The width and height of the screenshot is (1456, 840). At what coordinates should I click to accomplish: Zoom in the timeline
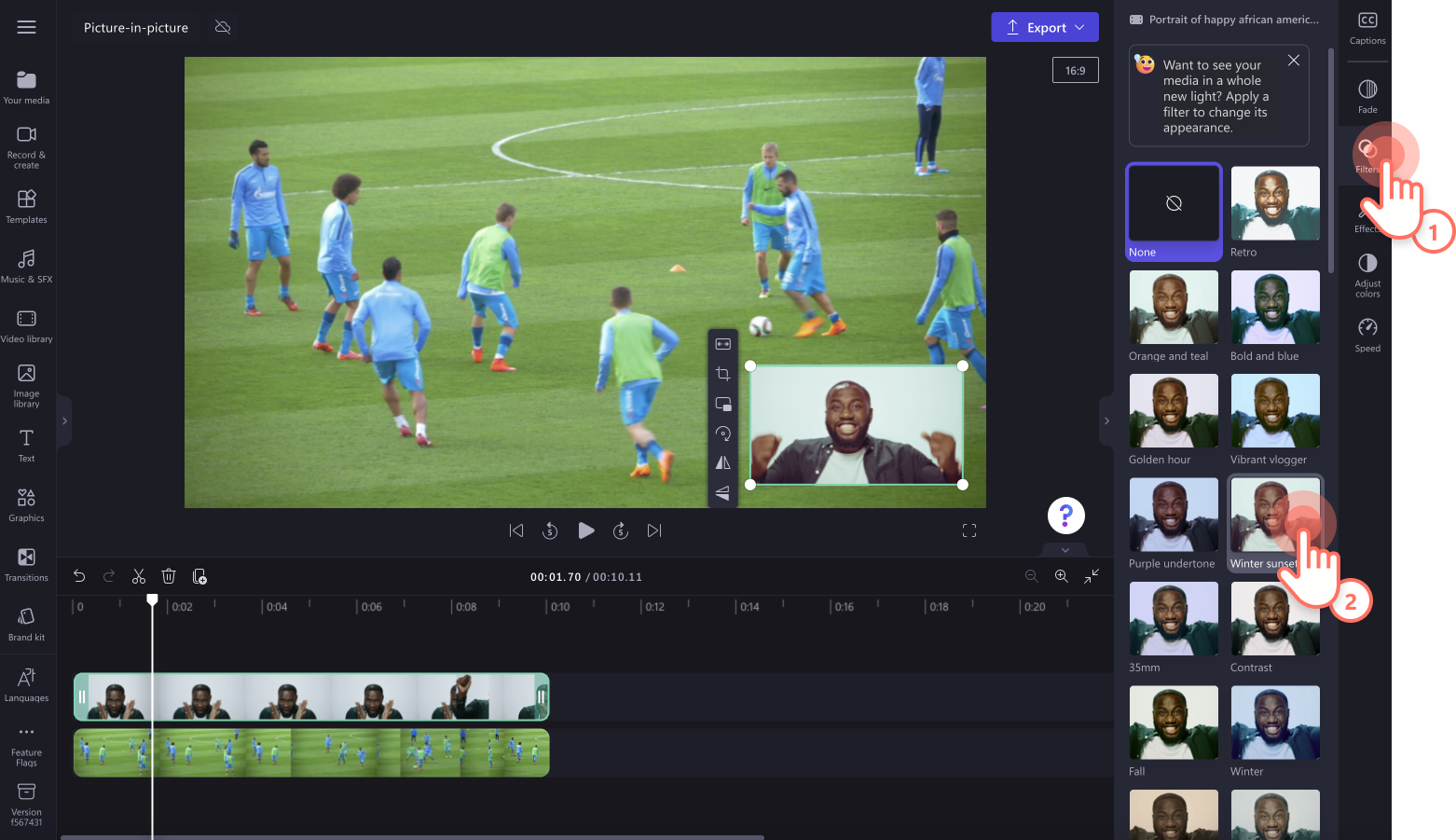pos(1061,576)
